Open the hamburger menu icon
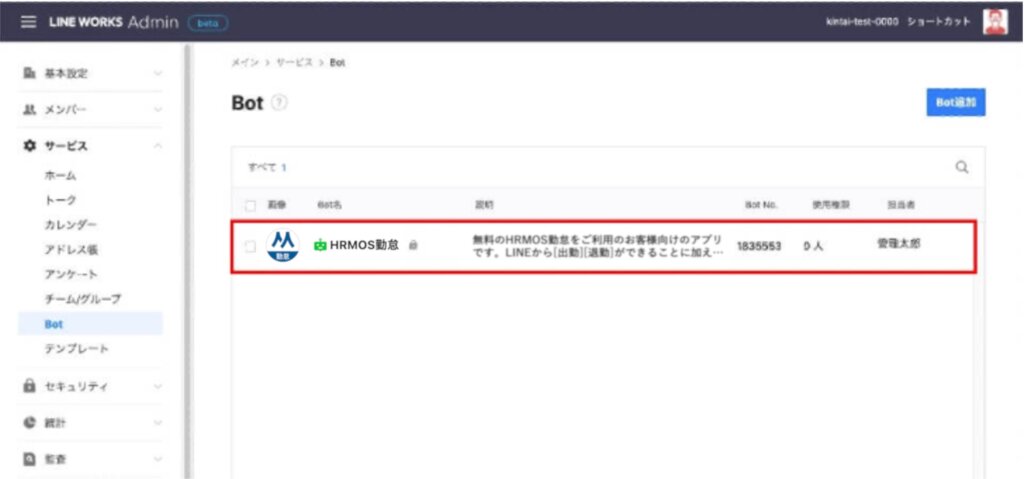This screenshot has height=479, width=1024. [28, 22]
